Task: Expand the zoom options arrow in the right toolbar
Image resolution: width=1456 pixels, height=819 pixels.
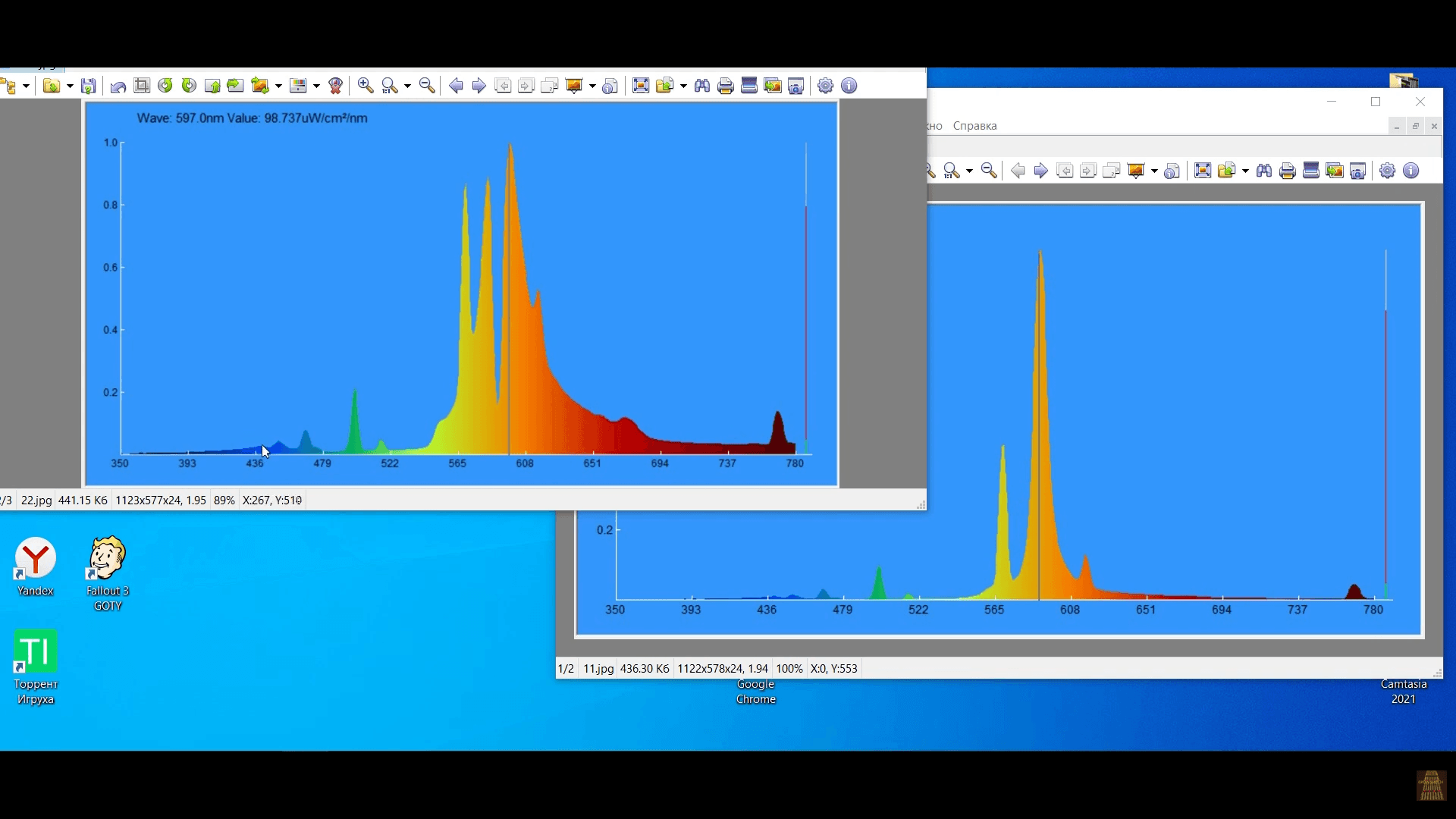Action: [x=969, y=171]
